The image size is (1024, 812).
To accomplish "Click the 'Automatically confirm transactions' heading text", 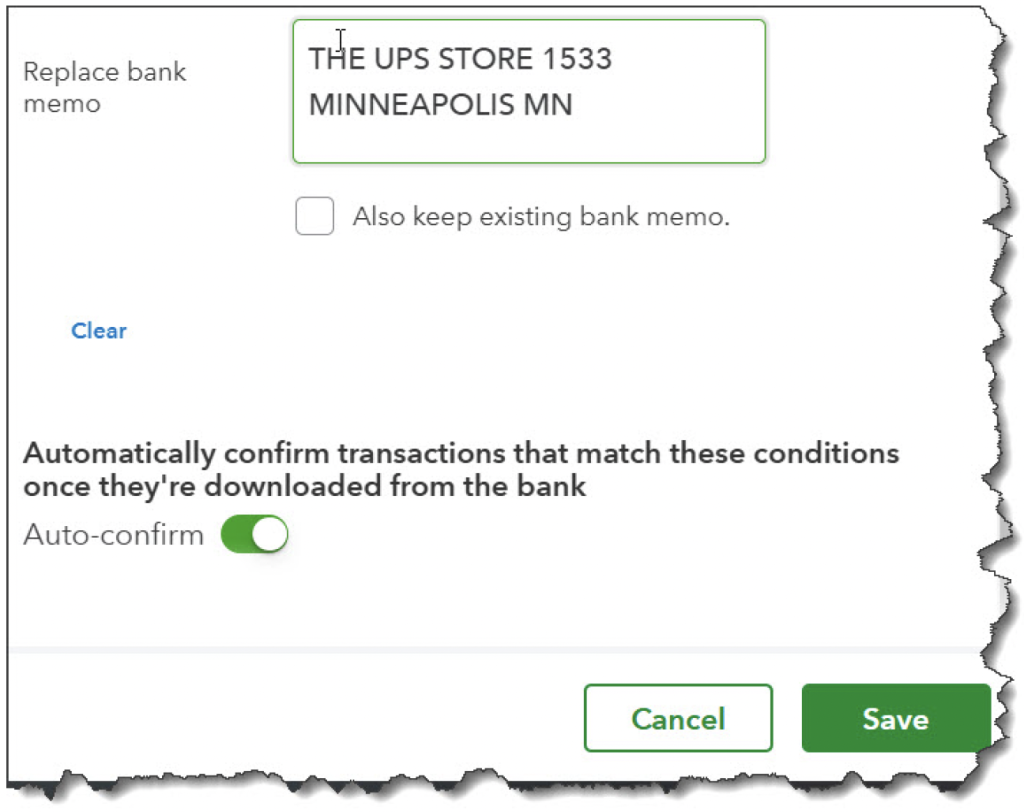I will [461, 453].
